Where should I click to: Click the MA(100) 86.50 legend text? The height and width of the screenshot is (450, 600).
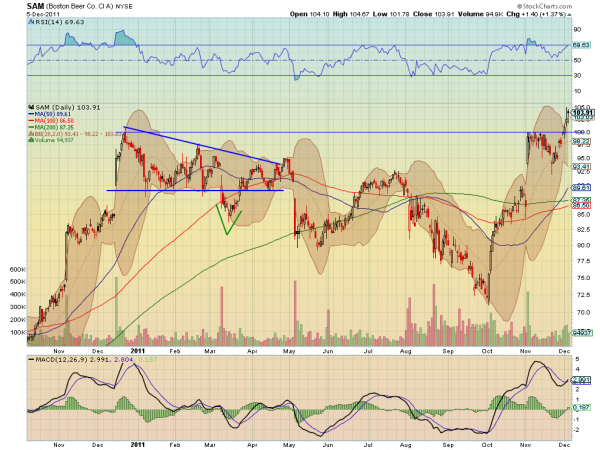54,121
